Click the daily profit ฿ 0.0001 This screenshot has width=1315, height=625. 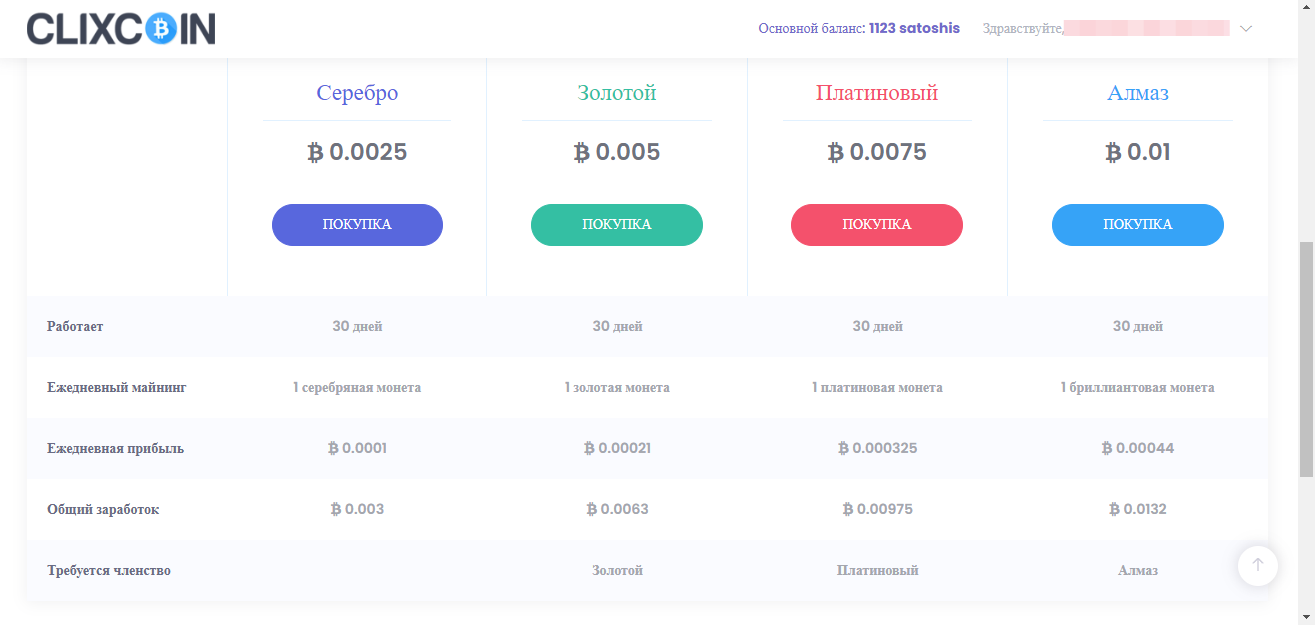pyautogui.click(x=357, y=449)
